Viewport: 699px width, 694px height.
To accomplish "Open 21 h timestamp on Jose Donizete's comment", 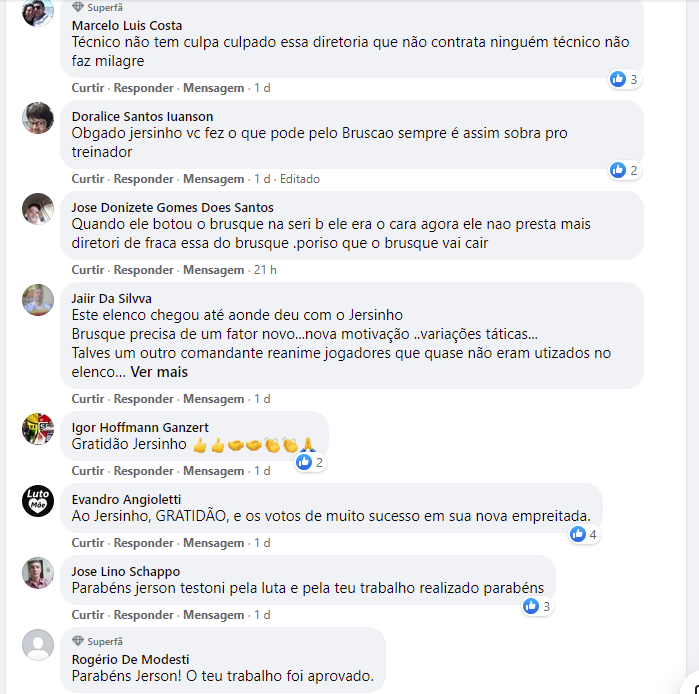I will [265, 270].
